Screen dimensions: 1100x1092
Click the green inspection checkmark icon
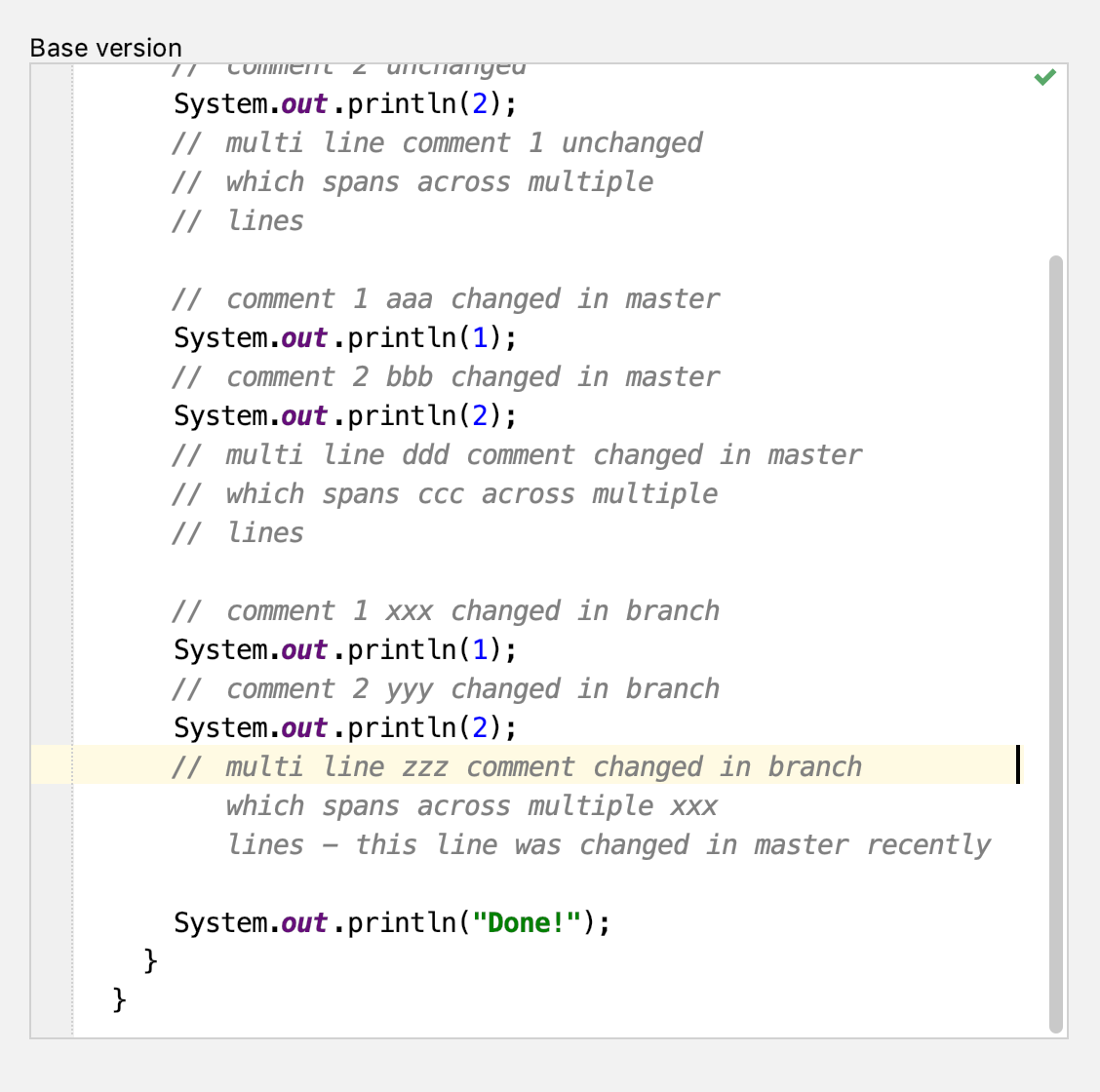click(1044, 77)
